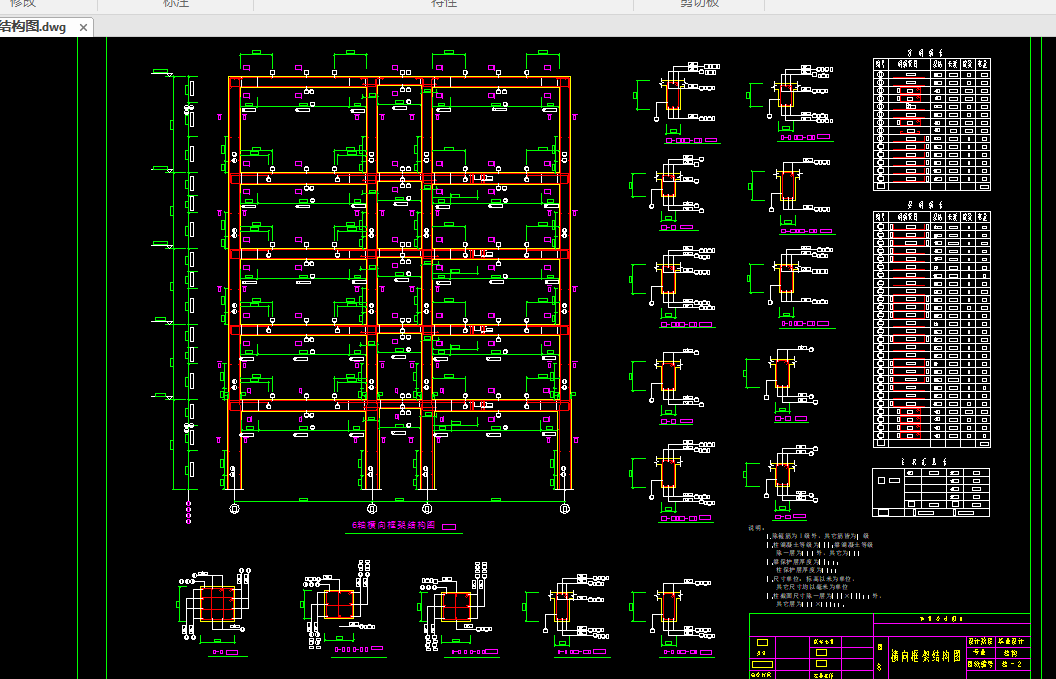Pick the second grid axis bubble from left
The width and height of the screenshot is (1056, 679).
[371, 509]
